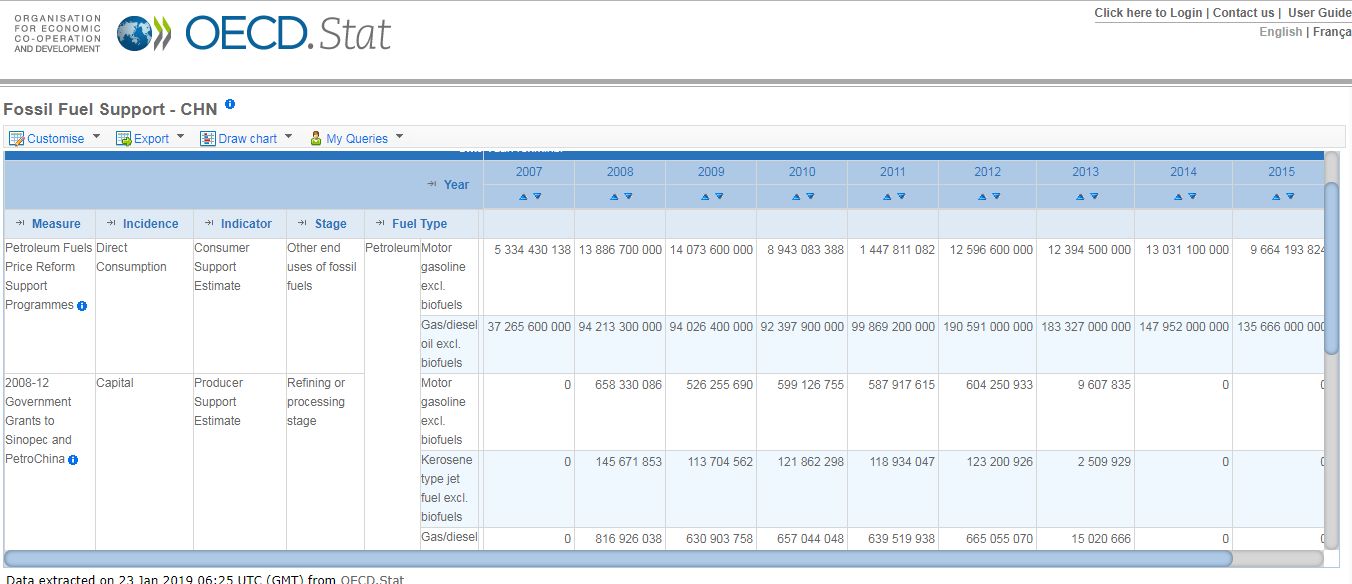Image resolution: width=1352 pixels, height=584 pixels.
Task: Sort 2008 column descending arrow
Action: coord(628,197)
